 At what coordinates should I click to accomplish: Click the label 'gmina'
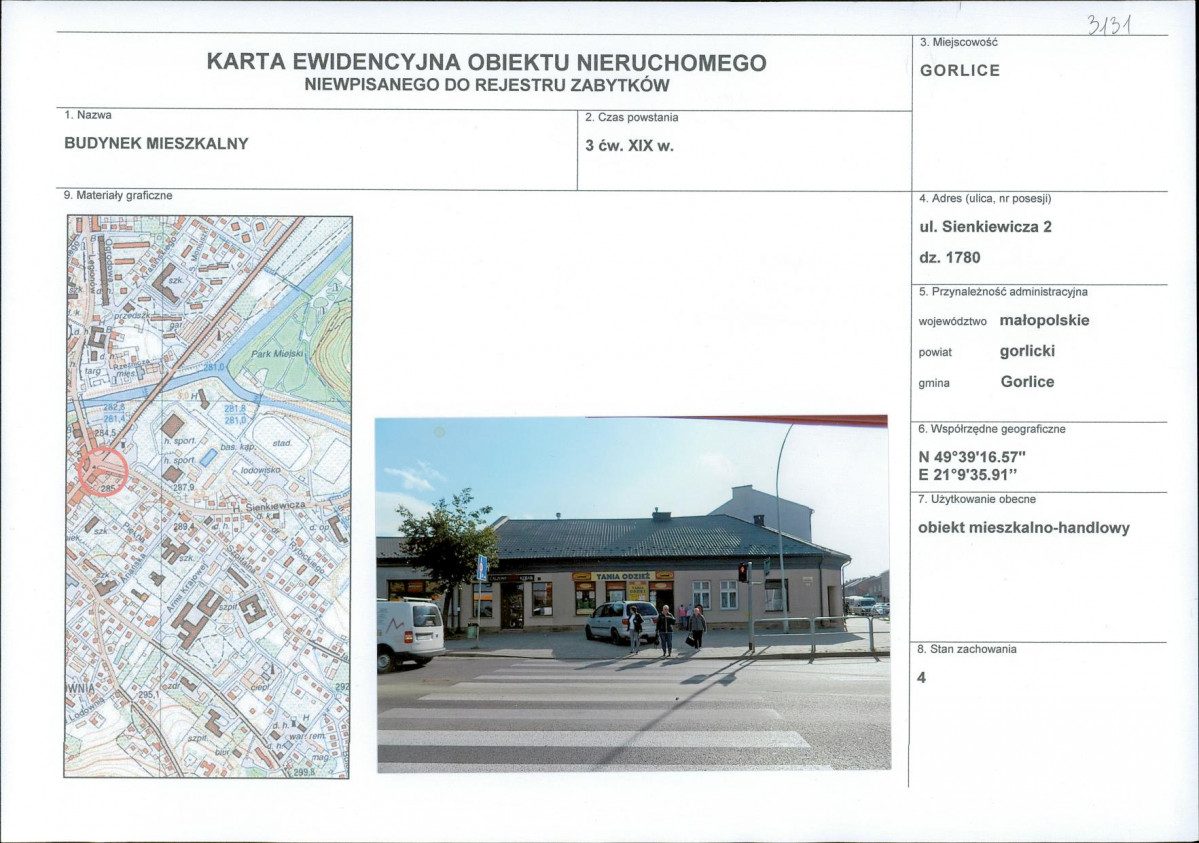point(934,383)
